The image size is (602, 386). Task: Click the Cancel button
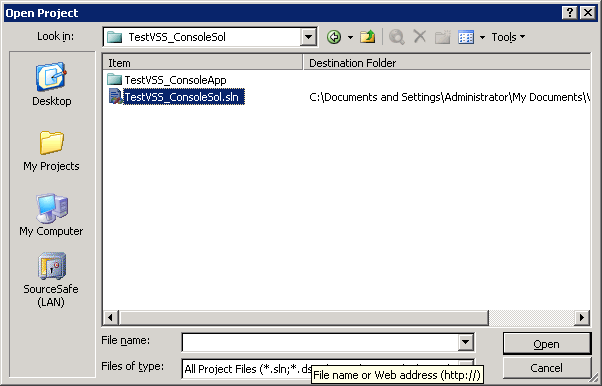[547, 368]
